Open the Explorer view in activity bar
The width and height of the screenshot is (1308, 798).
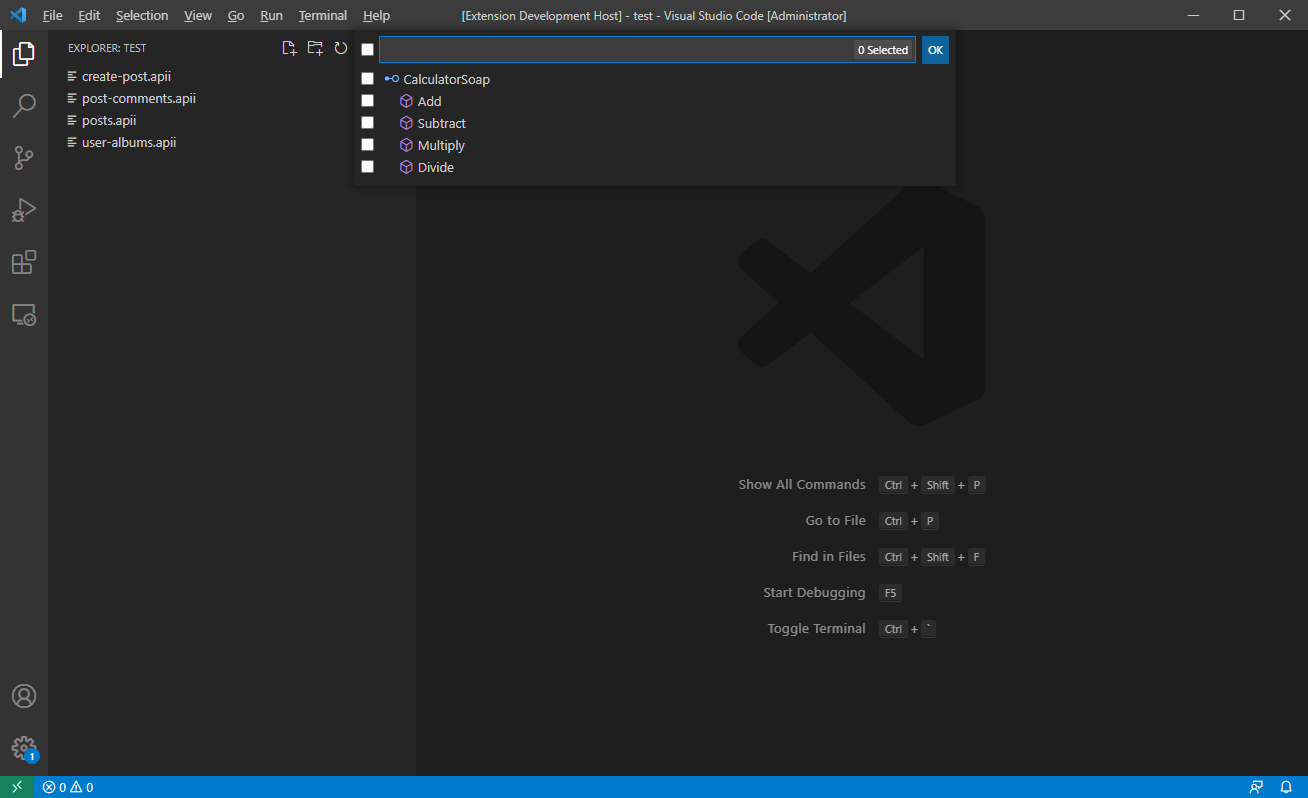tap(24, 54)
